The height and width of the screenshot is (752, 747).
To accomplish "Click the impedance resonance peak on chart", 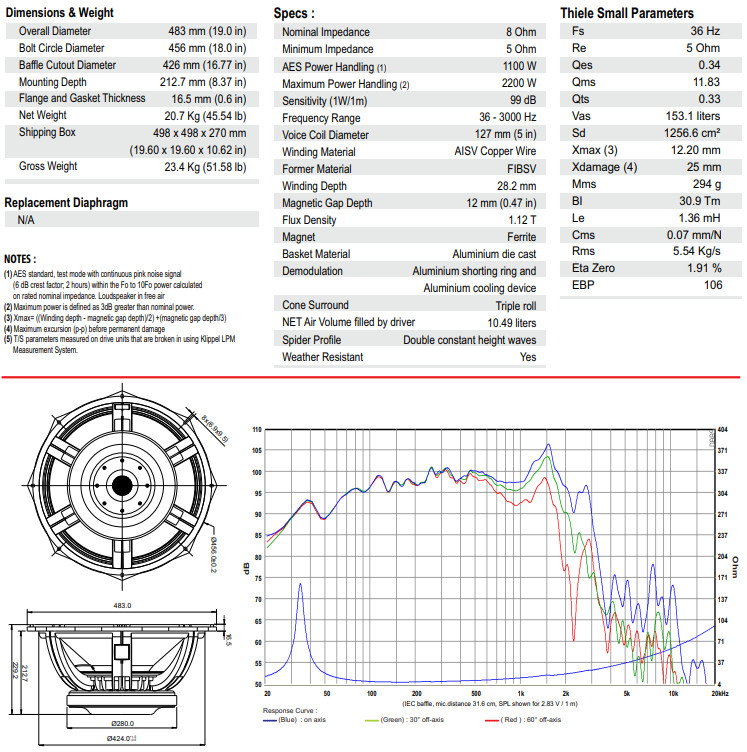I will (x=300, y=584).
